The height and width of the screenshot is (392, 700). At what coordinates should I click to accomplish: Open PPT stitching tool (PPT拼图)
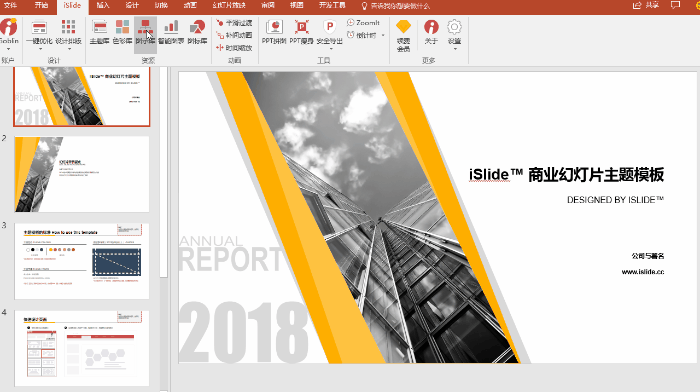(x=274, y=32)
